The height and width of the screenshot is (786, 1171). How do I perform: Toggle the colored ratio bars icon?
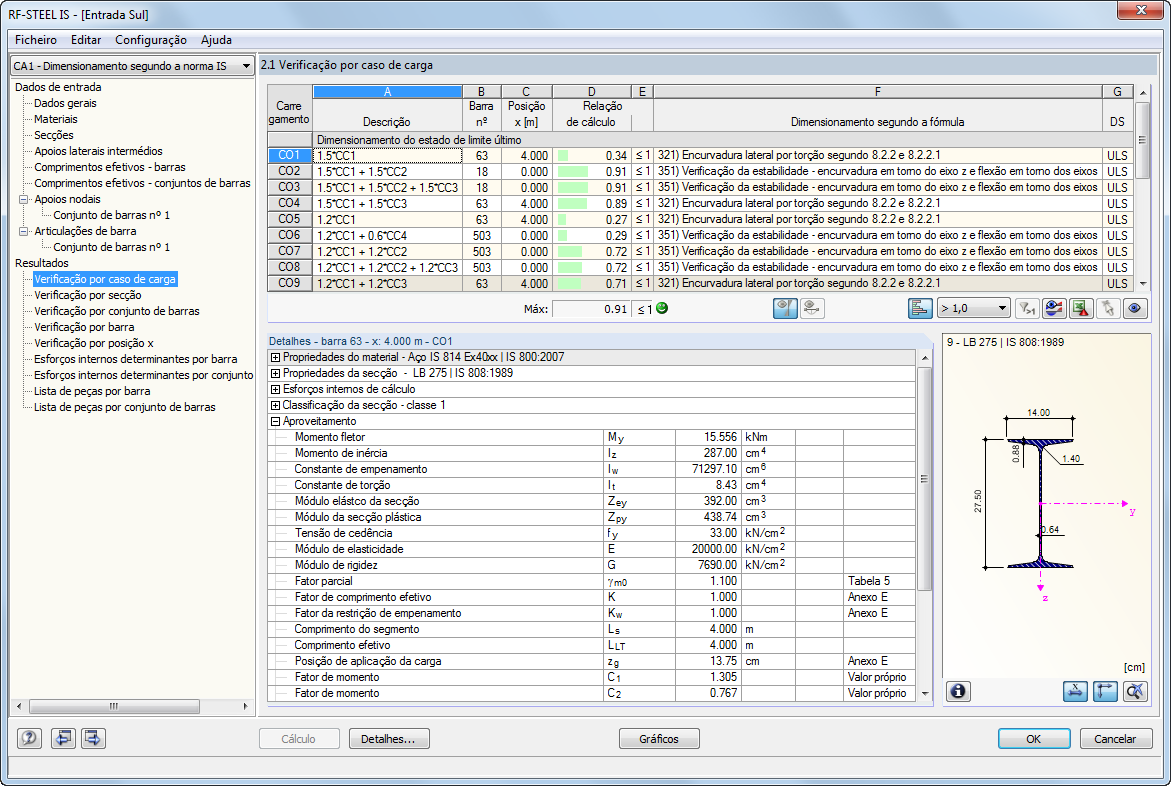[x=920, y=309]
